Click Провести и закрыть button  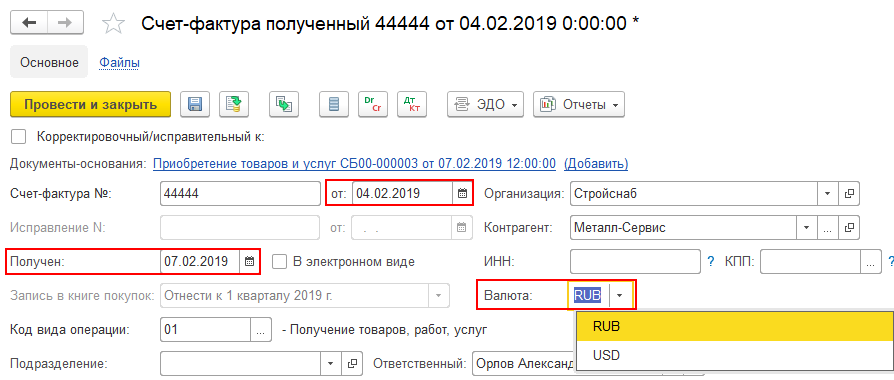click(x=90, y=104)
